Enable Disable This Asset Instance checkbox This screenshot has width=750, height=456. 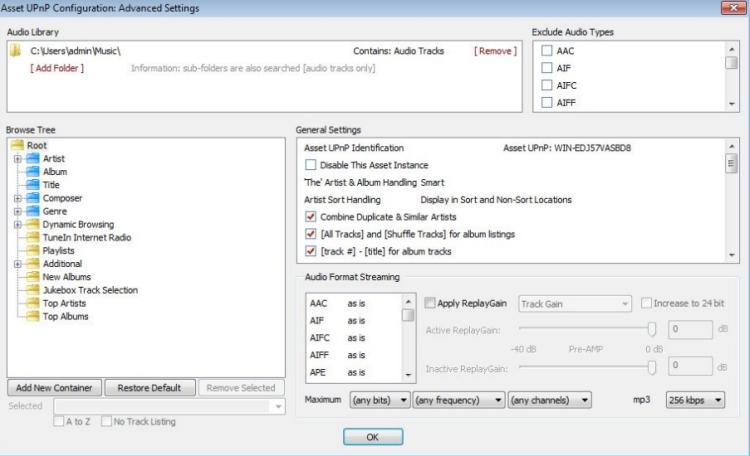pyautogui.click(x=310, y=165)
